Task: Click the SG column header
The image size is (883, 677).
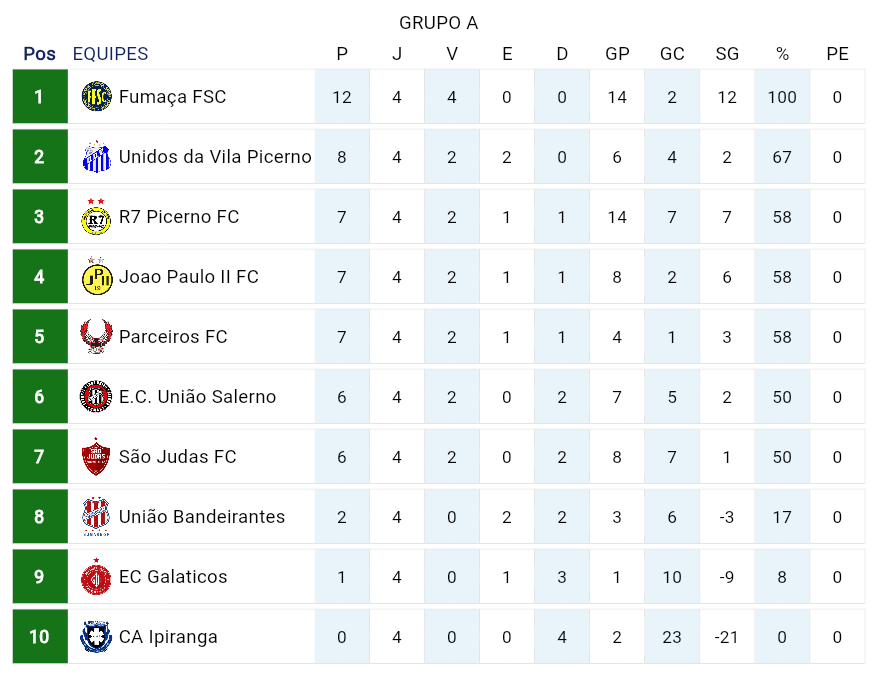Action: [x=727, y=54]
